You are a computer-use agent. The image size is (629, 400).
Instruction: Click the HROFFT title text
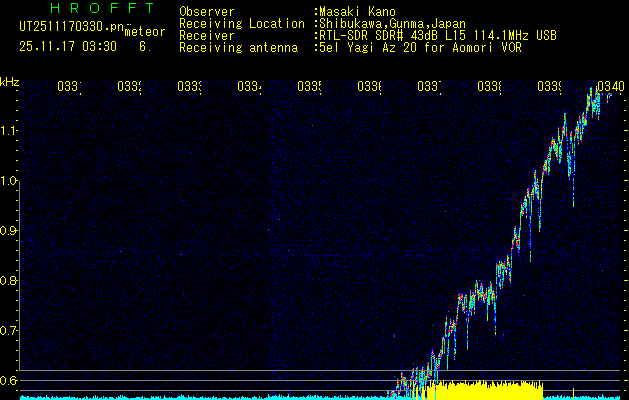102,9
